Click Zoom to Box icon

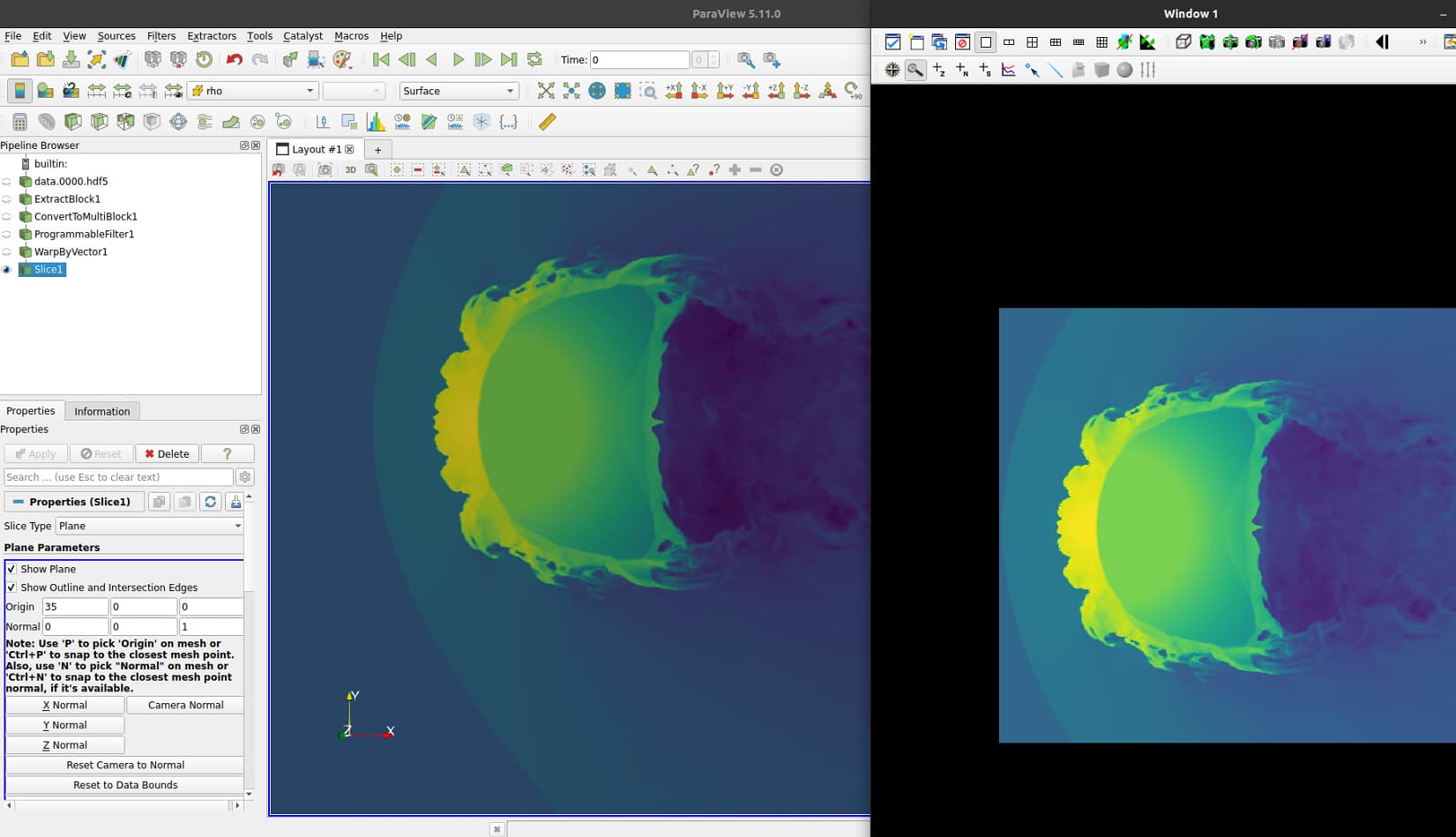coord(648,91)
